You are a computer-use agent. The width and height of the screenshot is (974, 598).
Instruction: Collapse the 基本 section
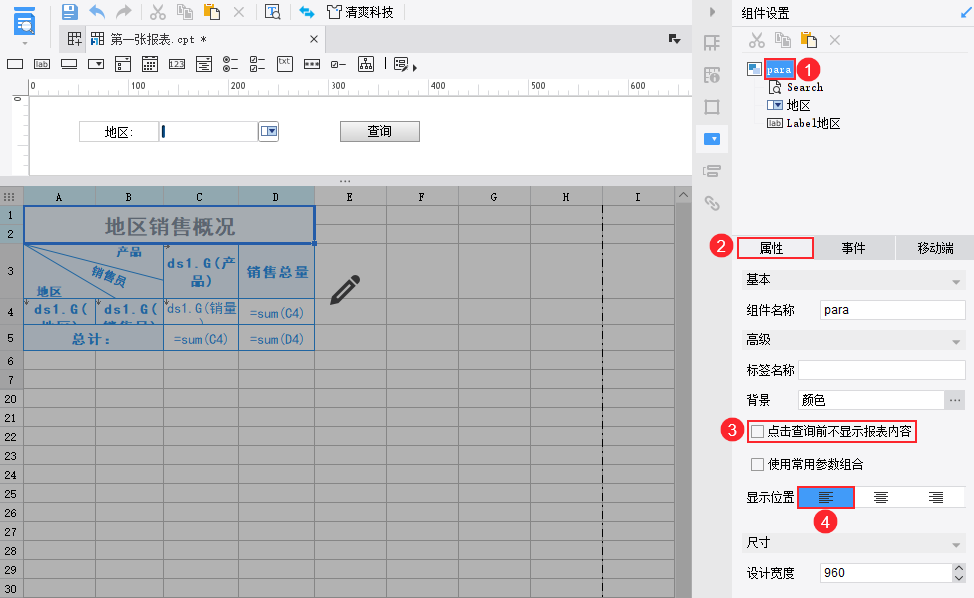click(956, 282)
